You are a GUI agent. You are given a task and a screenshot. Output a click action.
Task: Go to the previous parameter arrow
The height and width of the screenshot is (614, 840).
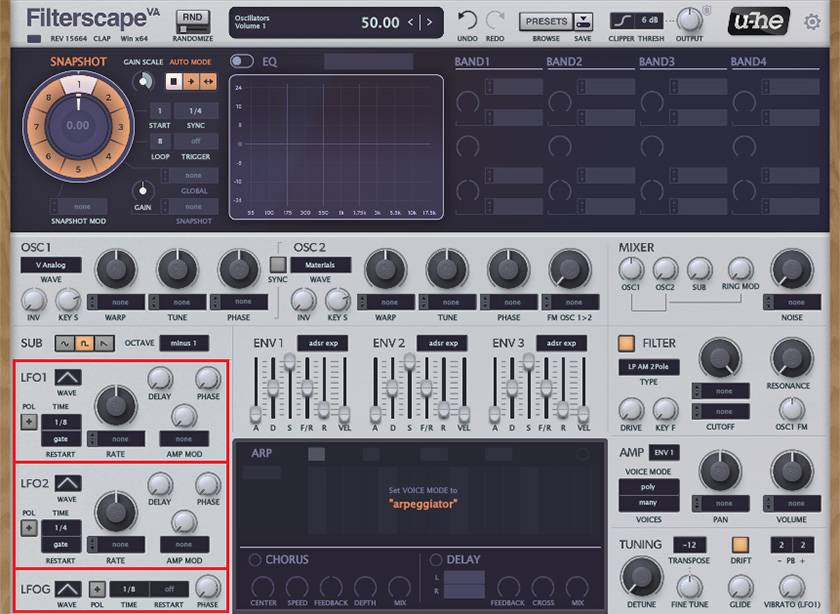pyautogui.click(x=410, y=23)
